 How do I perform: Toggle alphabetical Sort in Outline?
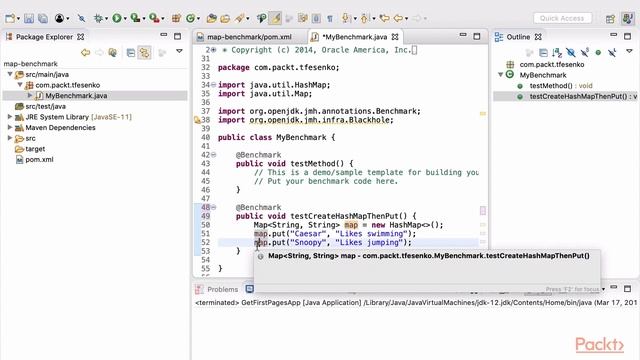tap(557, 53)
